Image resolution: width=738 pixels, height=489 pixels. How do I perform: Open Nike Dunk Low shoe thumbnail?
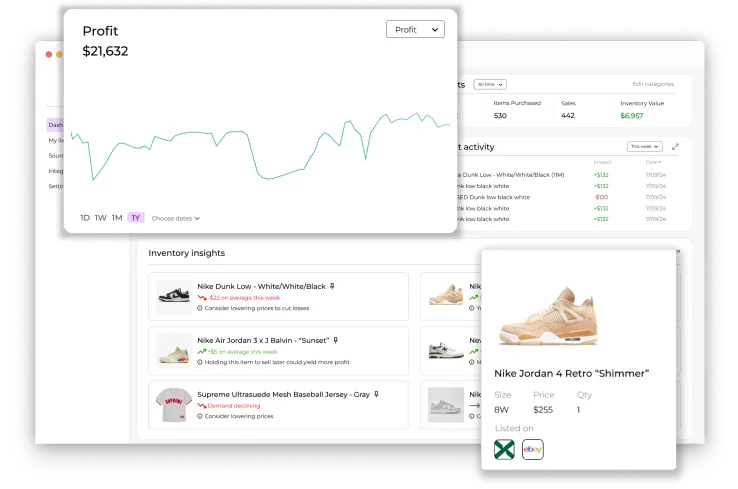click(x=174, y=296)
